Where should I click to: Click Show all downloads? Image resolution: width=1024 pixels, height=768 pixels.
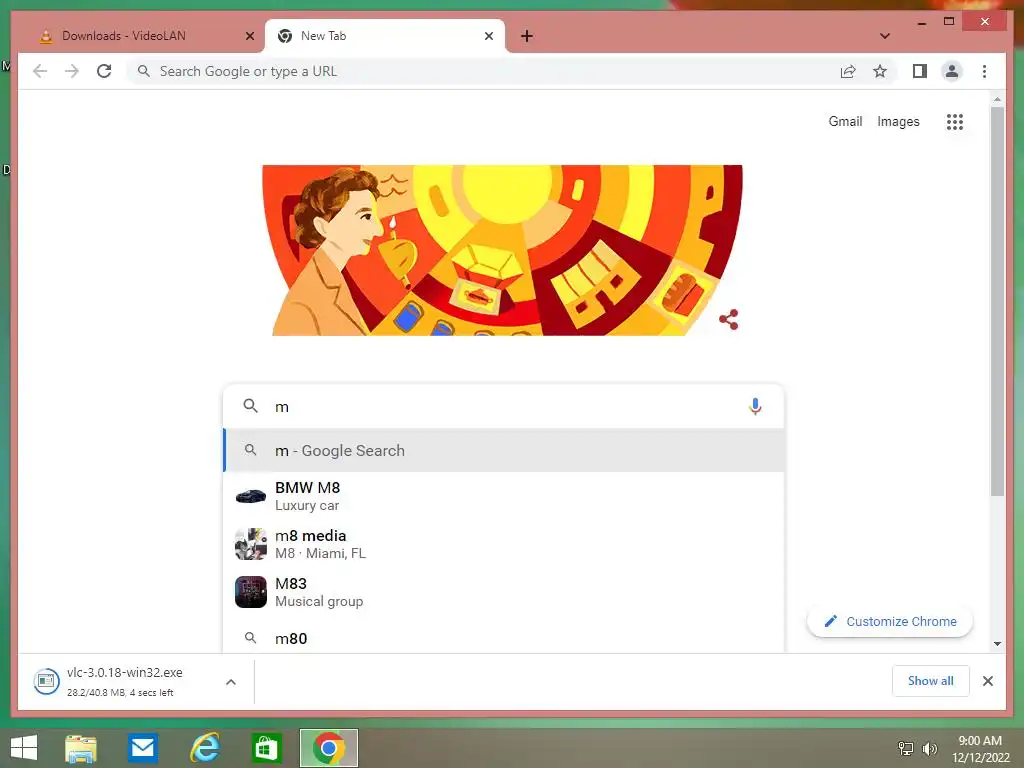pos(930,681)
